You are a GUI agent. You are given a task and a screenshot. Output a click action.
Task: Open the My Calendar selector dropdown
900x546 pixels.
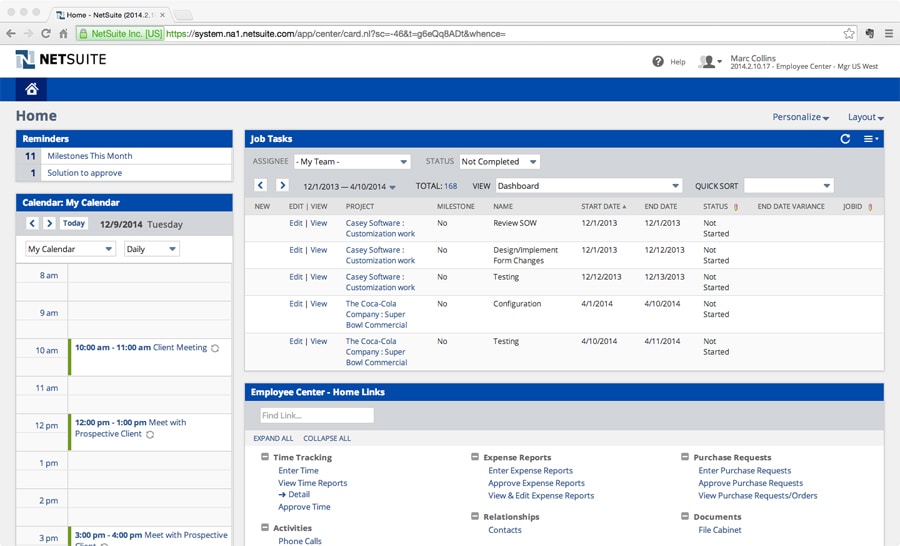tap(71, 249)
